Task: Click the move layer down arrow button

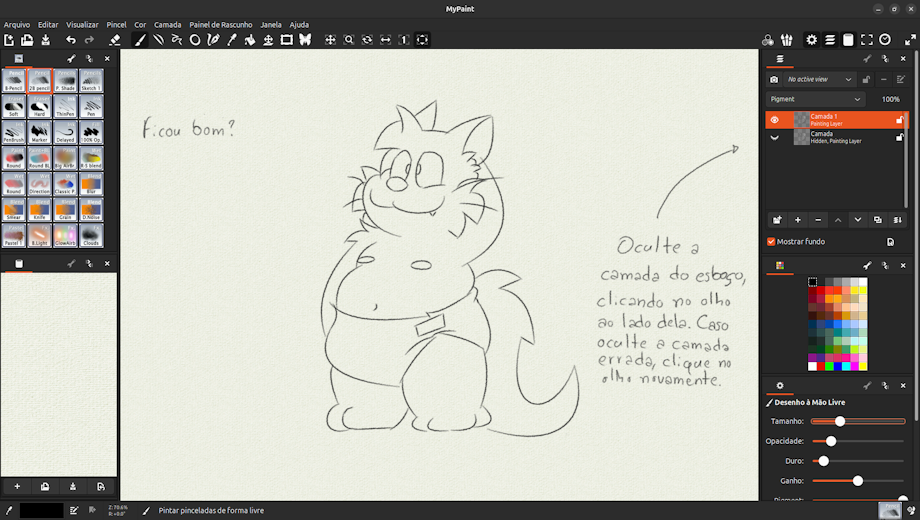Action: click(x=857, y=220)
